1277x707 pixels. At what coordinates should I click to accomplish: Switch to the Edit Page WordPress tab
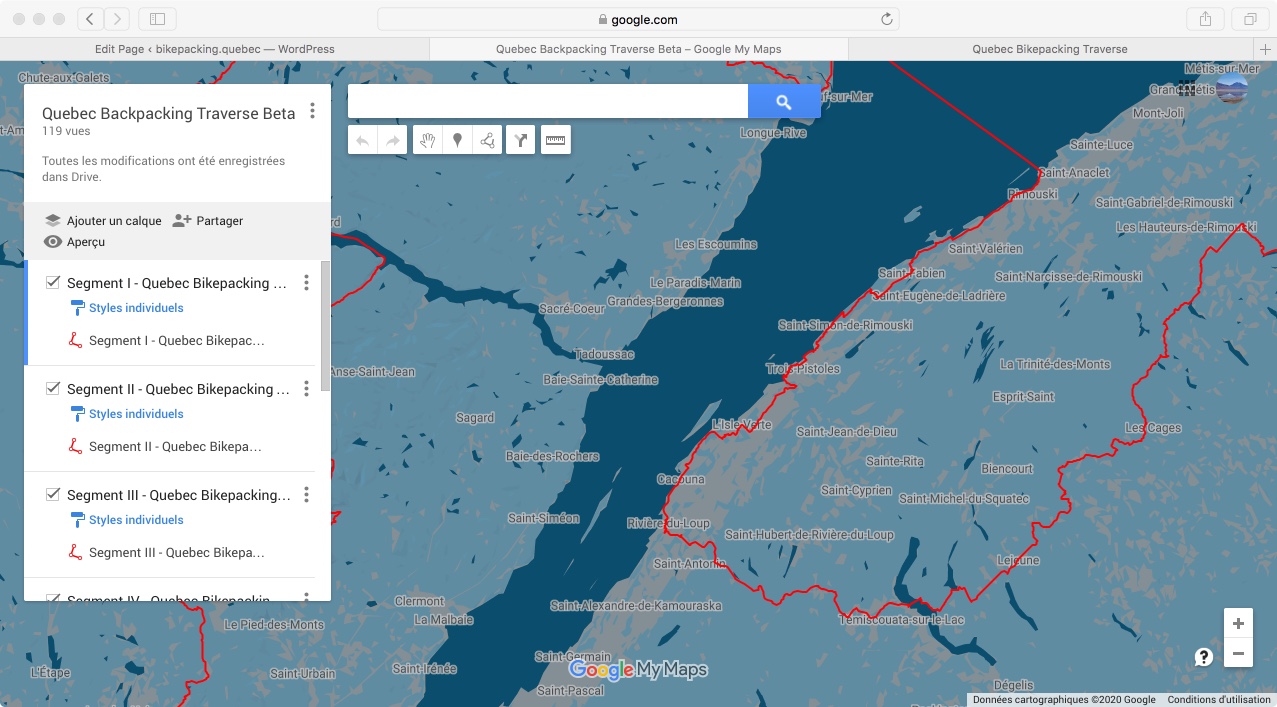coord(215,49)
